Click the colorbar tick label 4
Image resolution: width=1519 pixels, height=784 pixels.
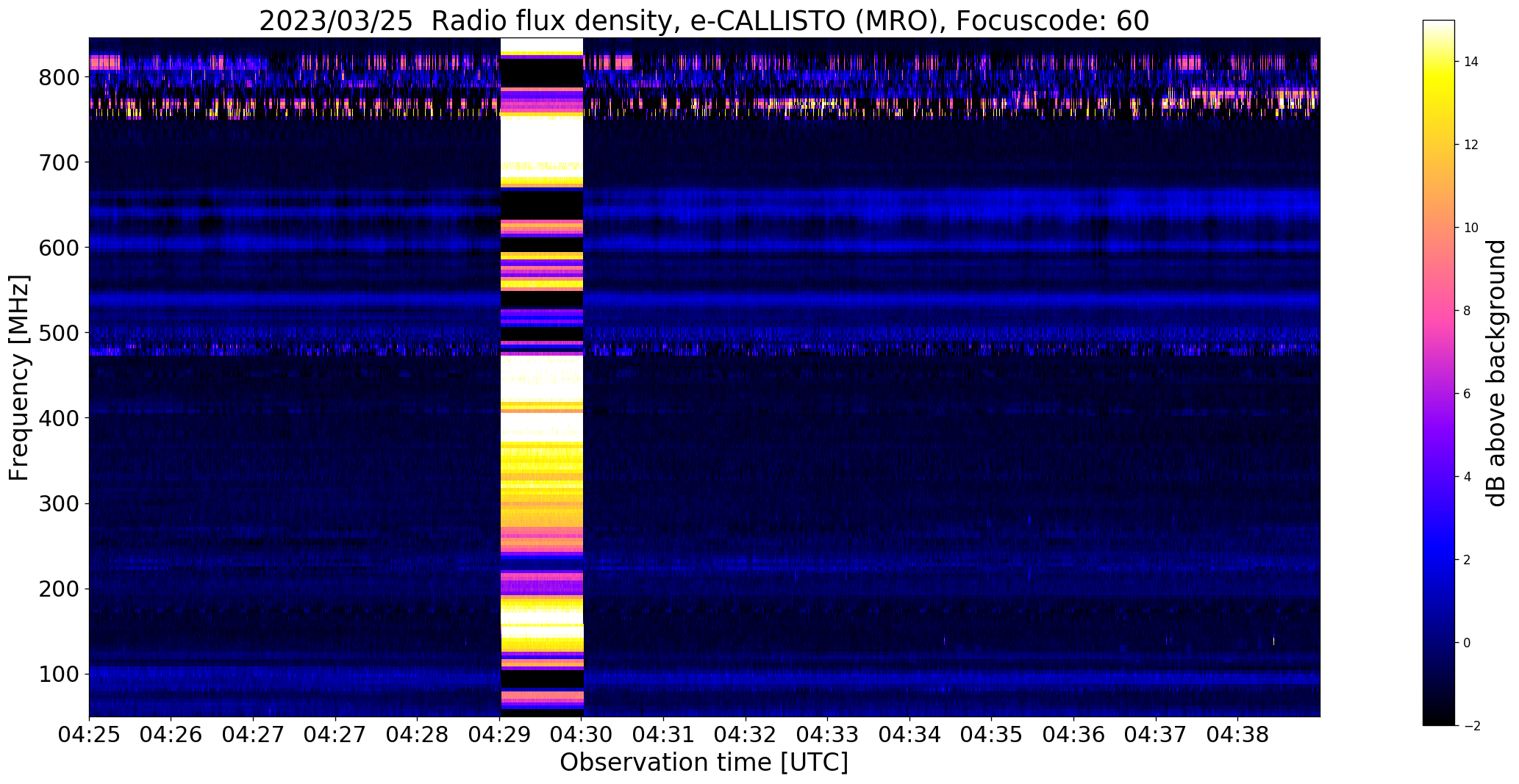click(1468, 477)
